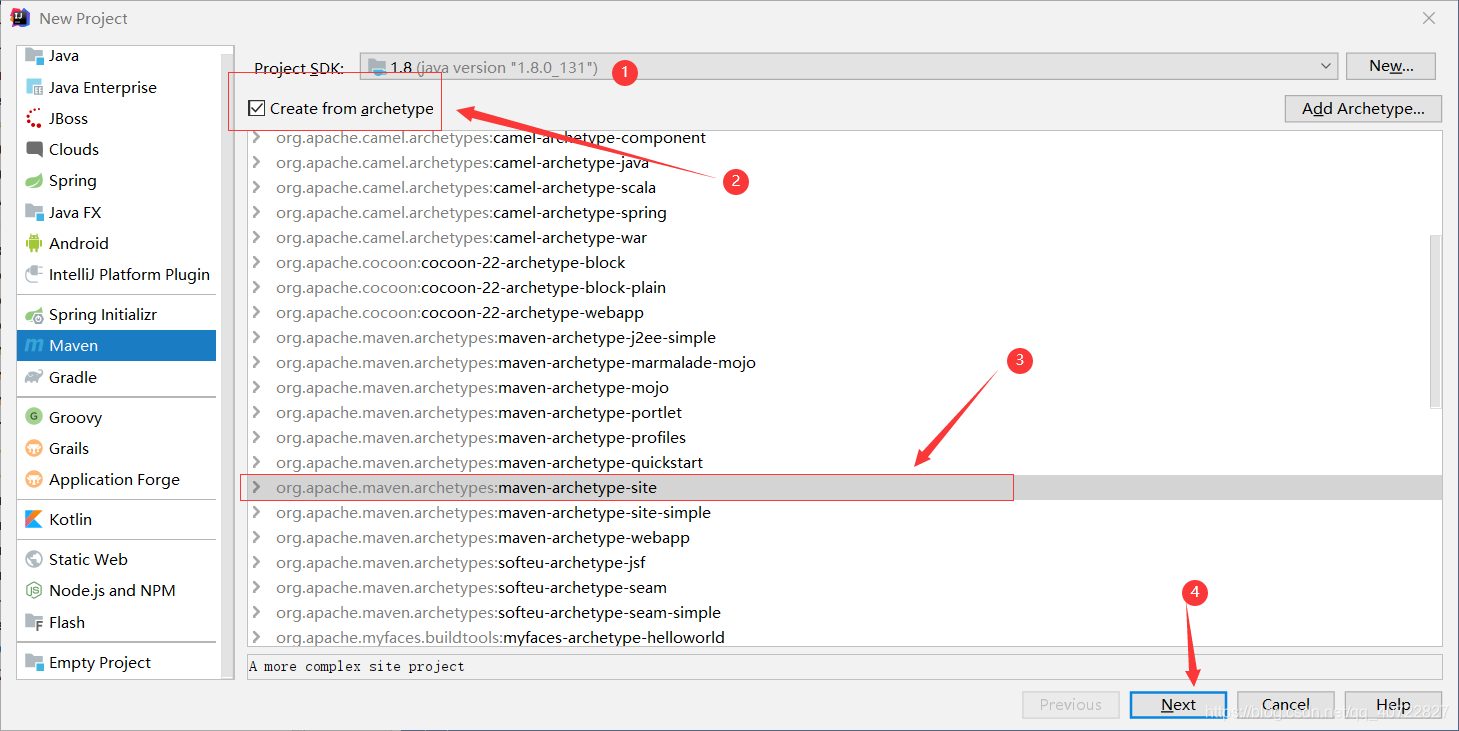Select softeu-archetype-seam-simple row
Screen dimensions: 1459x731
[x=845, y=612]
